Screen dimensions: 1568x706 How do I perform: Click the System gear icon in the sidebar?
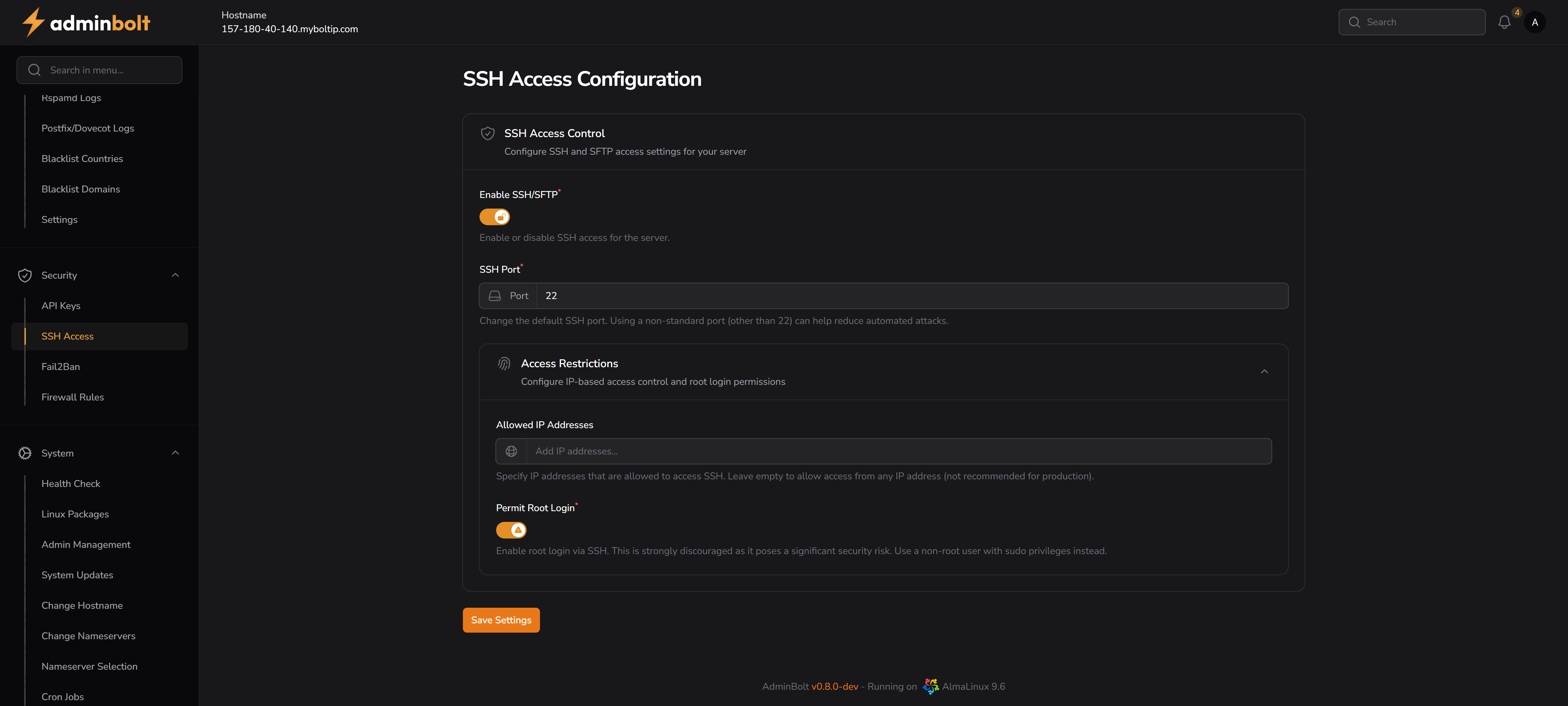point(24,453)
